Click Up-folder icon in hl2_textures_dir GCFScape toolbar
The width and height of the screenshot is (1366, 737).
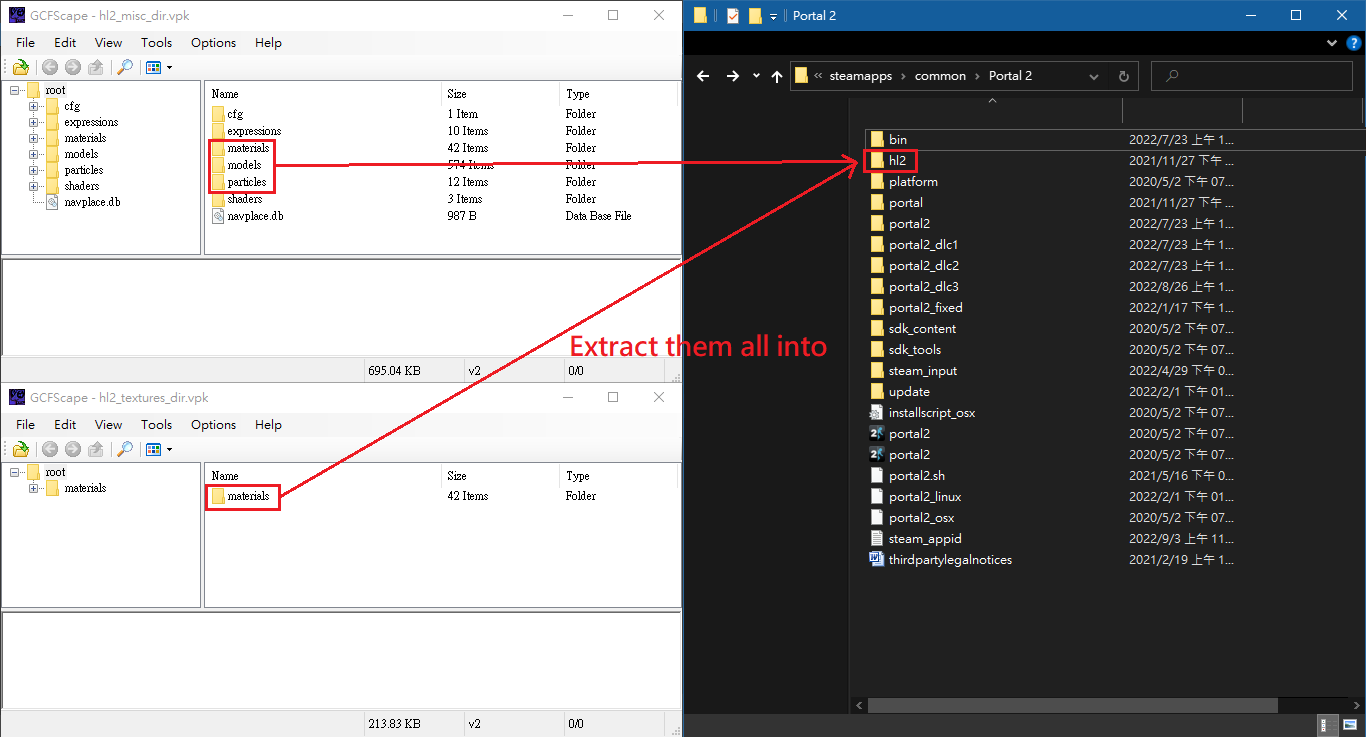96,449
